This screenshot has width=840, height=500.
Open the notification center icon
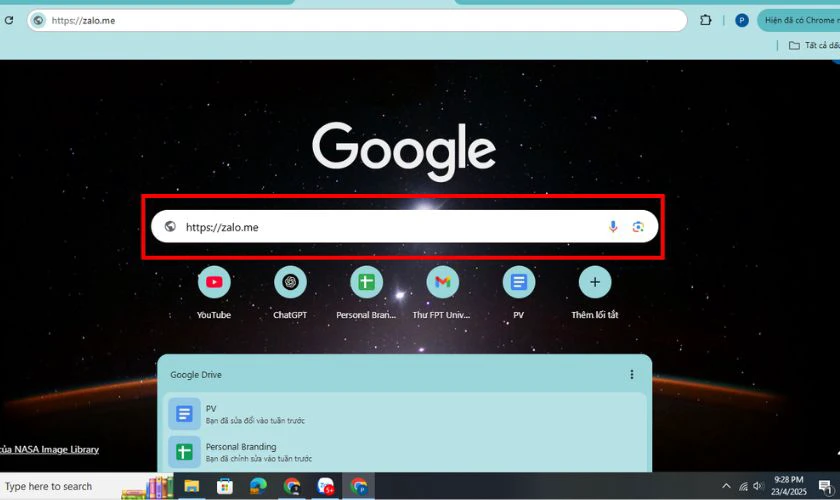tap(826, 486)
